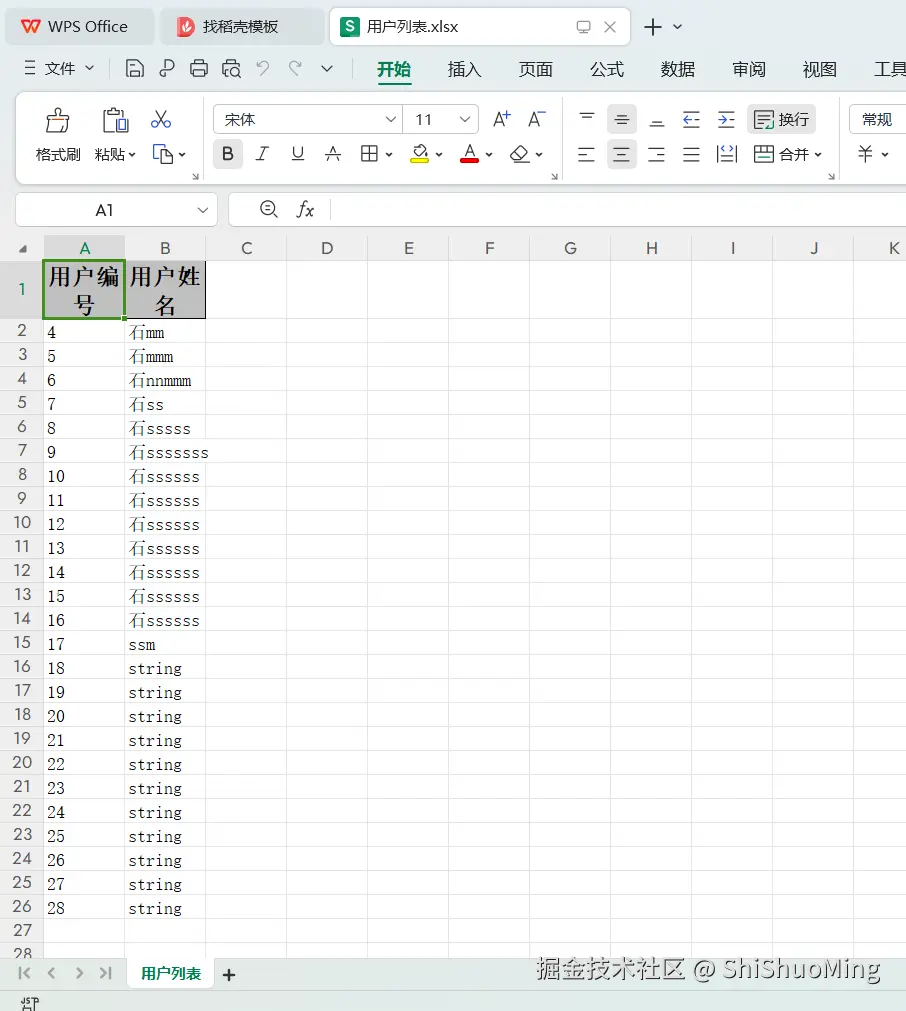This screenshot has height=1011, width=906.
Task: Click Justify alignment icon
Action: (x=691, y=154)
